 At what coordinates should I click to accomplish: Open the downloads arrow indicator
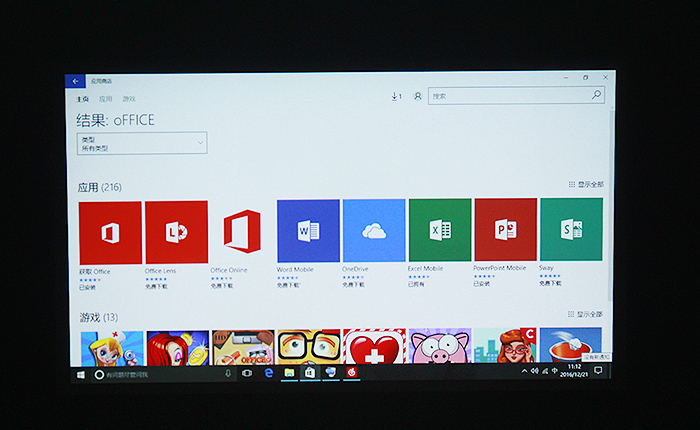tap(395, 96)
